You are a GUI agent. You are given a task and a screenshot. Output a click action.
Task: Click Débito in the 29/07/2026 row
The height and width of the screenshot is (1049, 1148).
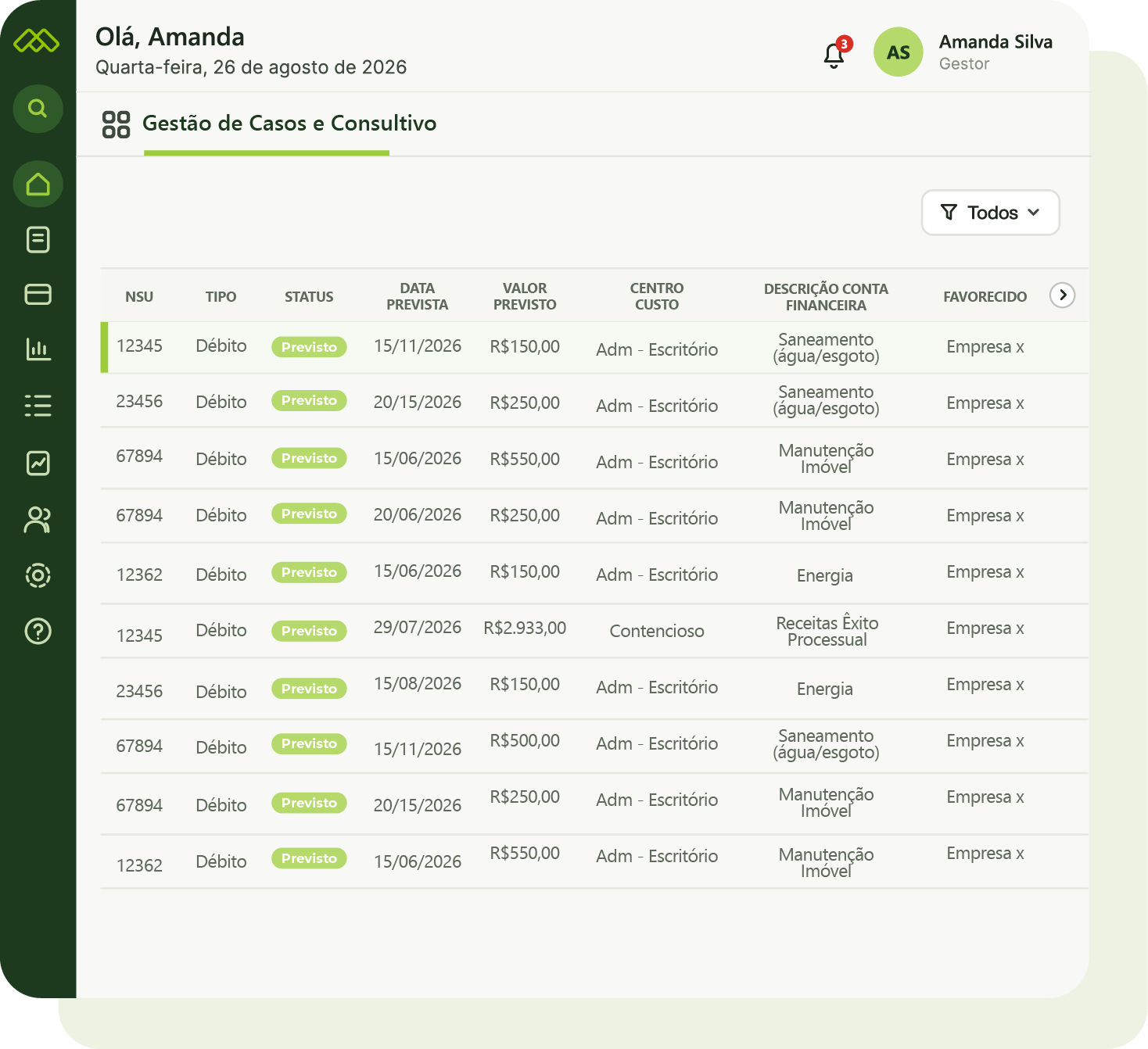pos(221,630)
